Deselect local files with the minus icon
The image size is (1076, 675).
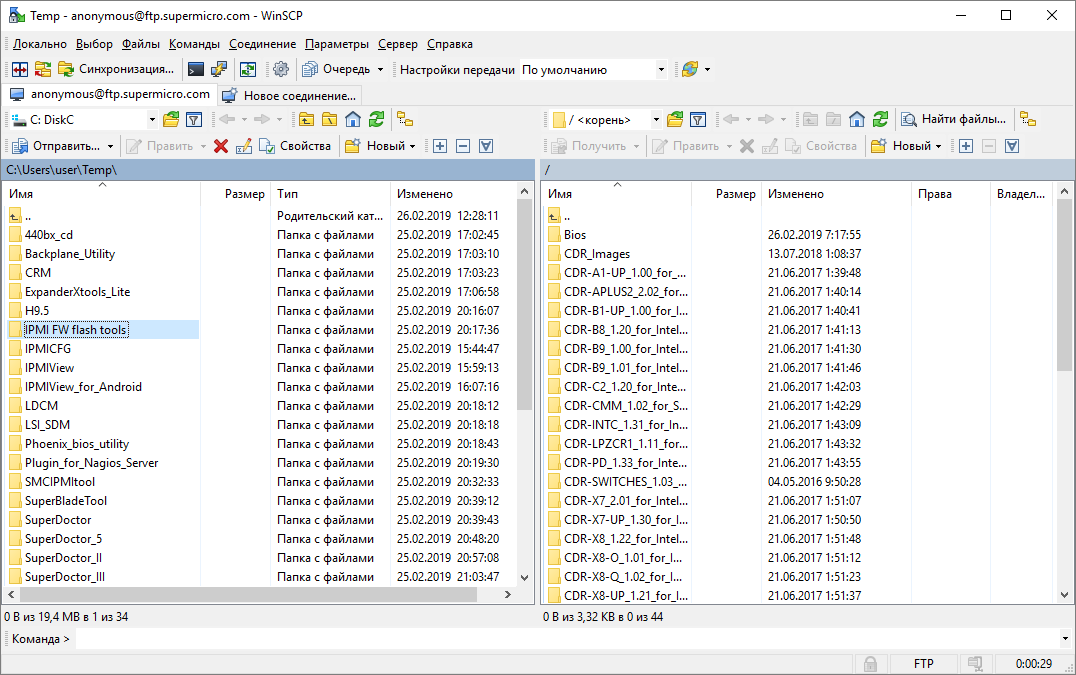[x=462, y=146]
